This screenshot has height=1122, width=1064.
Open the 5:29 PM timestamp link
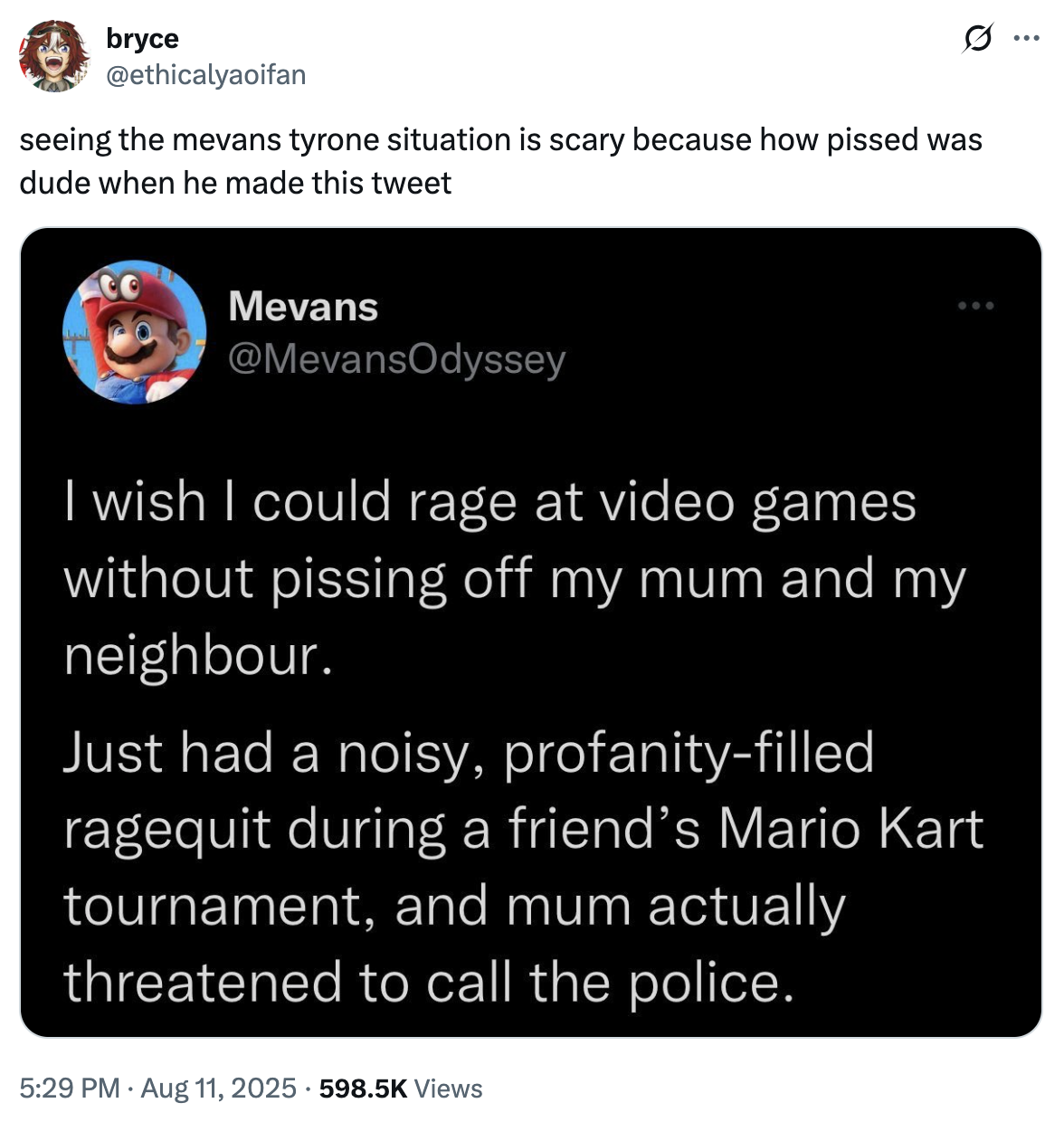pos(70,1088)
